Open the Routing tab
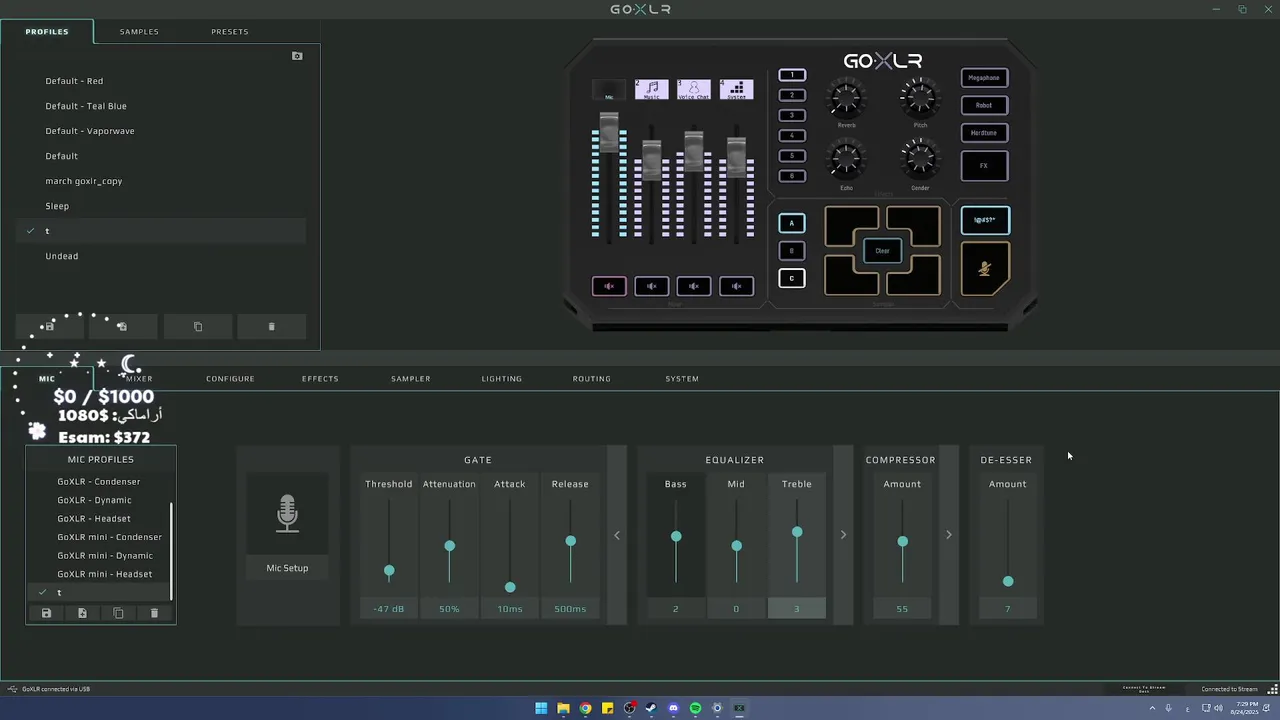Viewport: 1280px width, 720px height. coord(591,379)
